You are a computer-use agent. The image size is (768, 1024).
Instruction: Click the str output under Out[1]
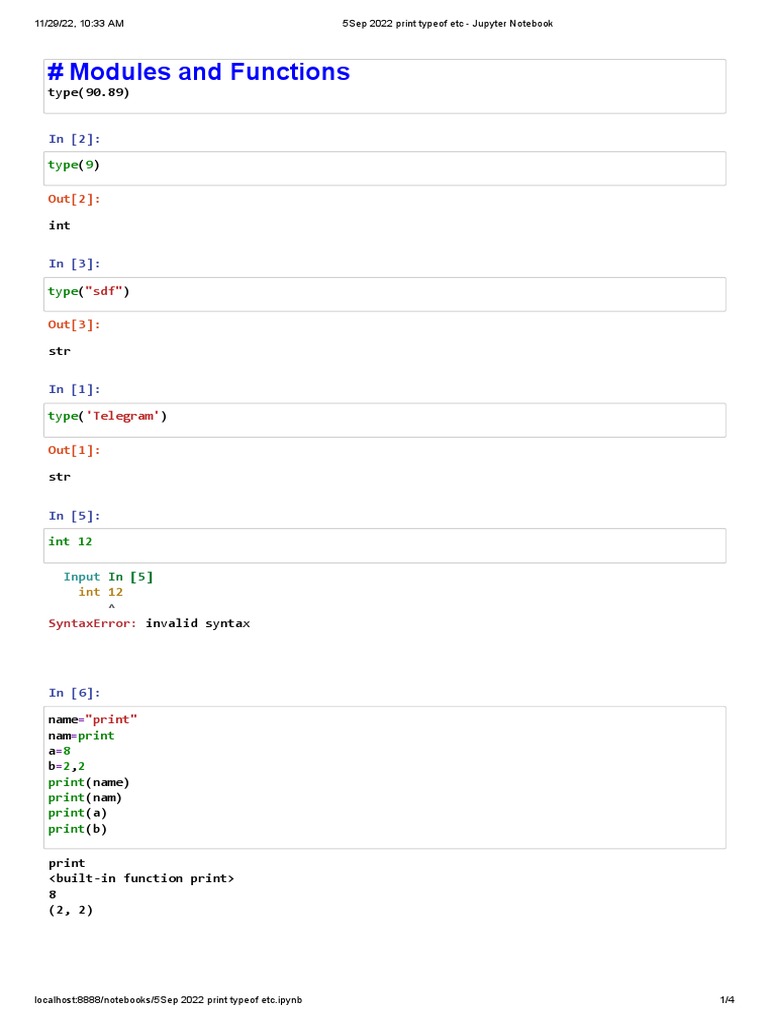[59, 477]
